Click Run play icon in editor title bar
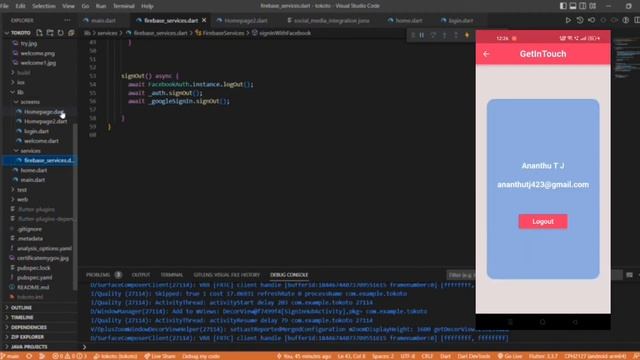640x360 pixels. pyautogui.click(x=568, y=20)
